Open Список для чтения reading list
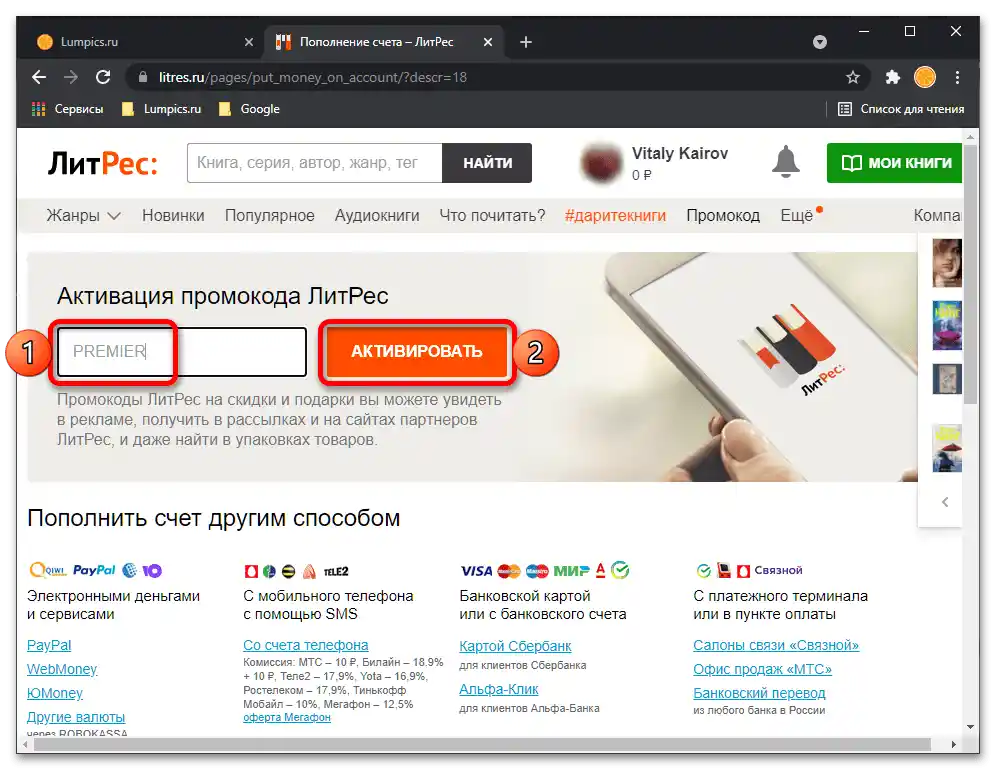The height and width of the screenshot is (770, 996). coord(901,109)
